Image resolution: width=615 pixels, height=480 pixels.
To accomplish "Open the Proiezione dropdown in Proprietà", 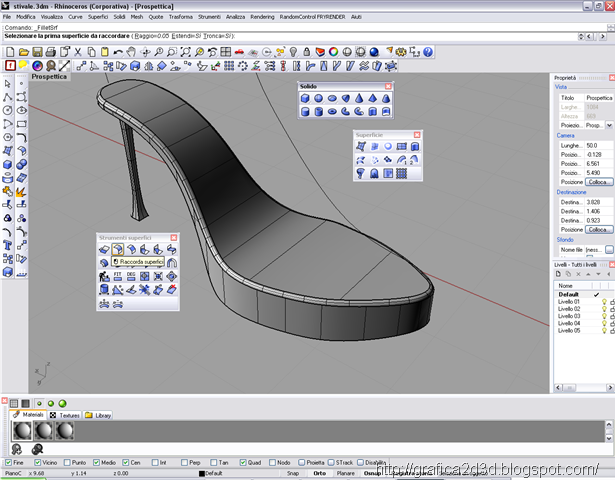I will coord(609,125).
